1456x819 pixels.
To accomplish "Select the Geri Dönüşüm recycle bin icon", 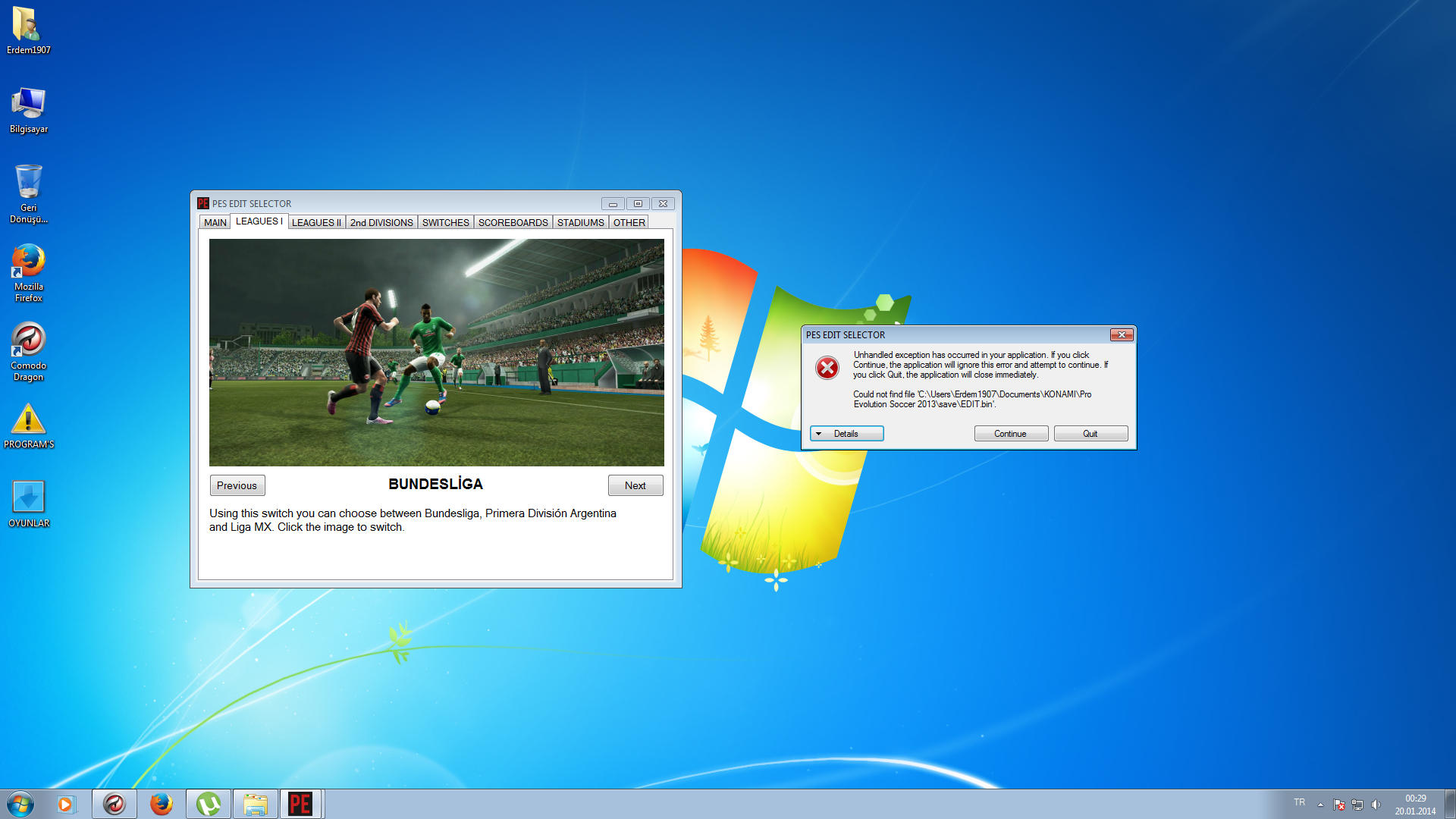I will coord(28,193).
